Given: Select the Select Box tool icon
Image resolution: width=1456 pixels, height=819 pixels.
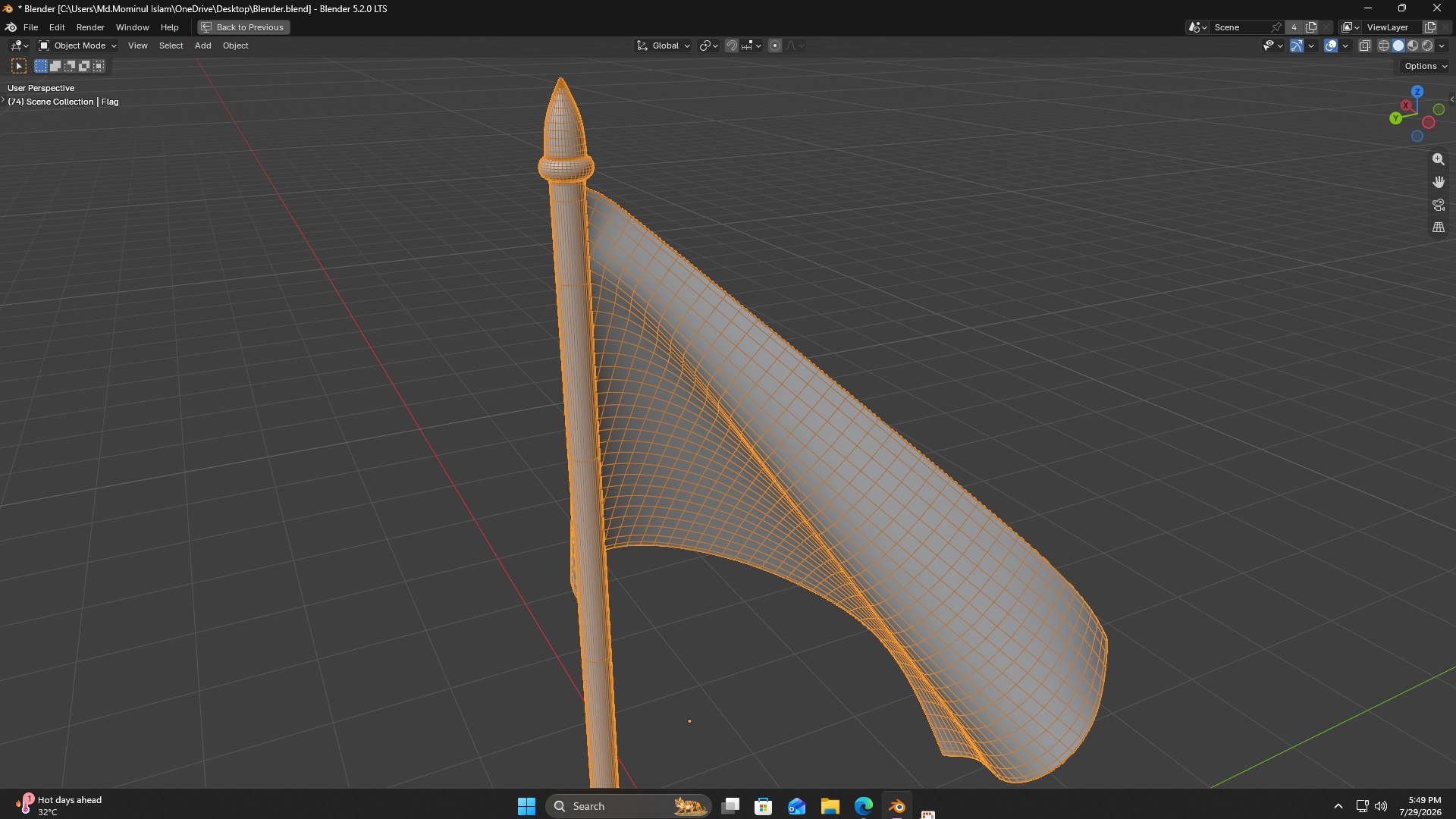Looking at the screenshot, I should pyautogui.click(x=19, y=66).
